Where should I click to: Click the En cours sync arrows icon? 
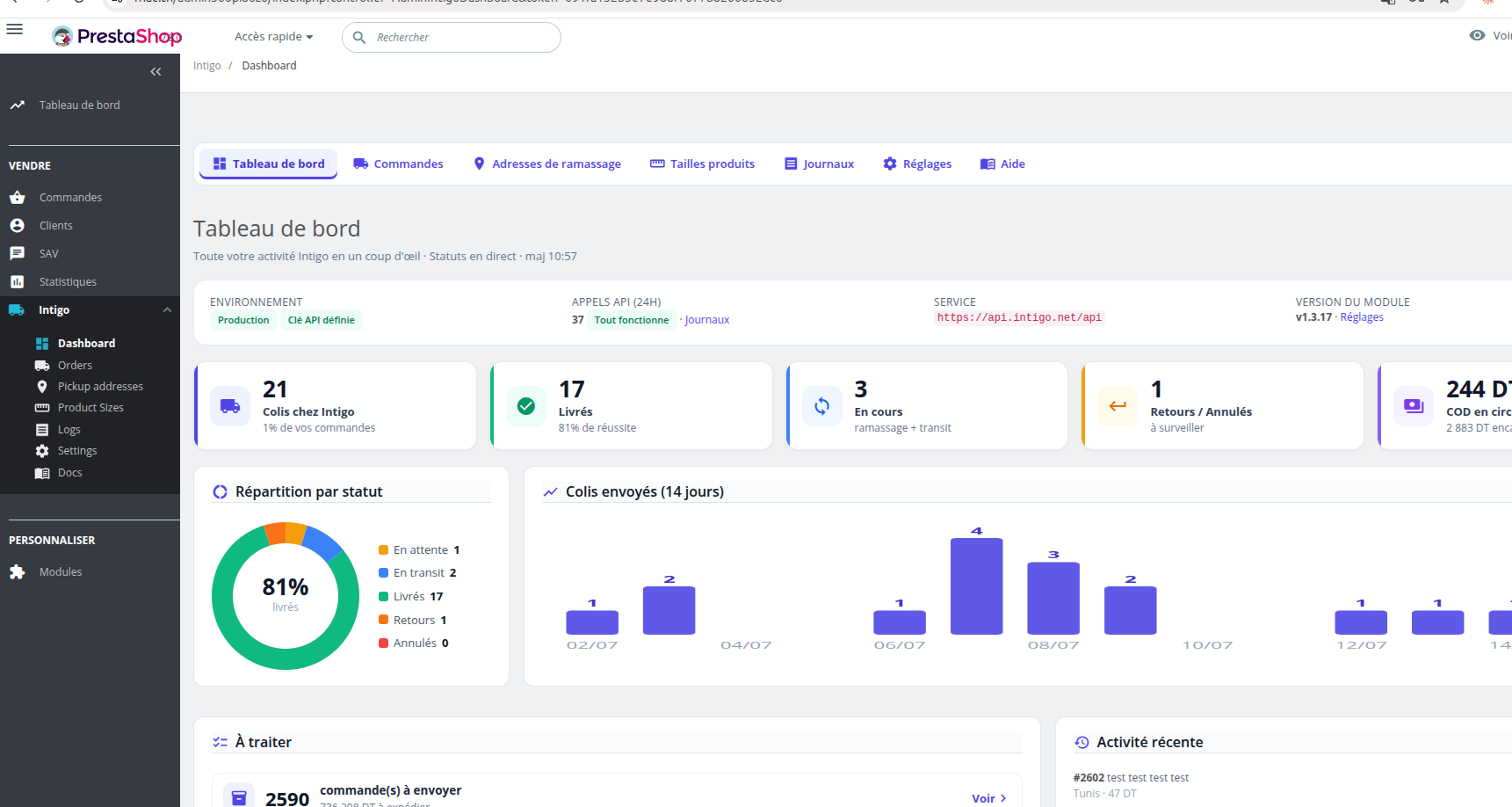point(822,406)
